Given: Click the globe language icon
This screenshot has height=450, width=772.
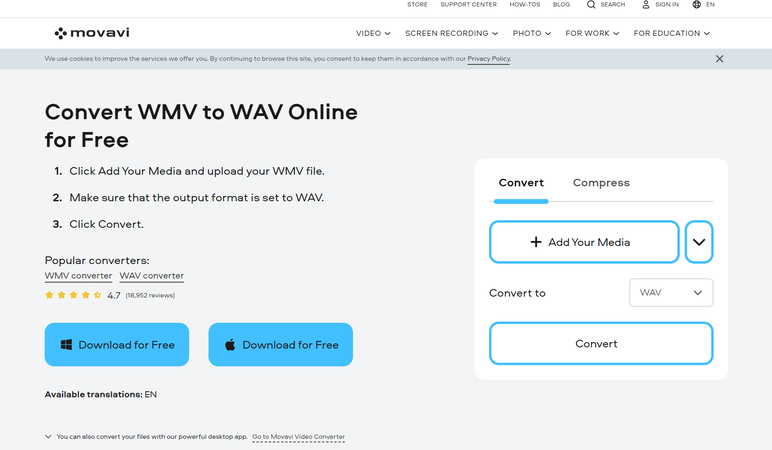Looking at the screenshot, I should [697, 4].
